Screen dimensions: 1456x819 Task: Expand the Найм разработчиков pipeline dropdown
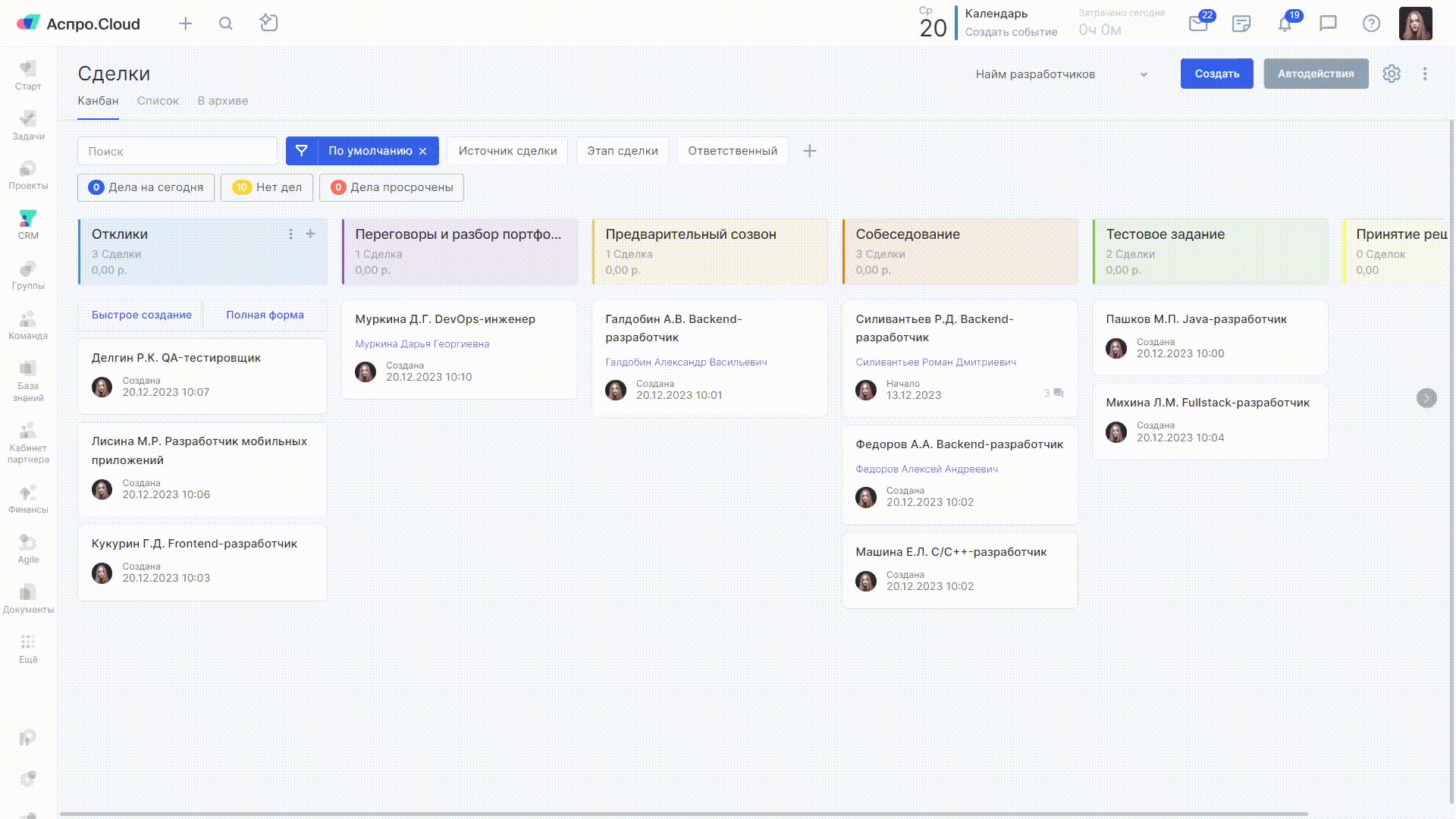click(1062, 74)
